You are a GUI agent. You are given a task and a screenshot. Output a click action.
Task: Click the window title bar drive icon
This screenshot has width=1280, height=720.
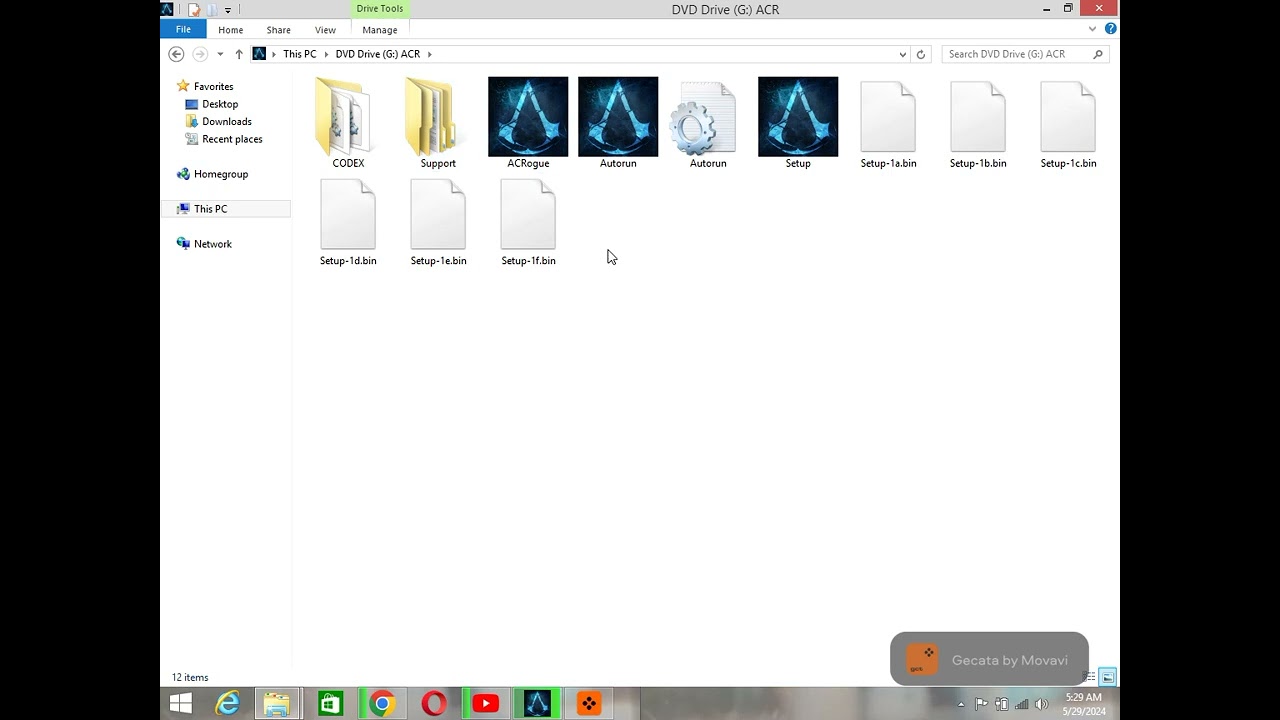point(167,9)
